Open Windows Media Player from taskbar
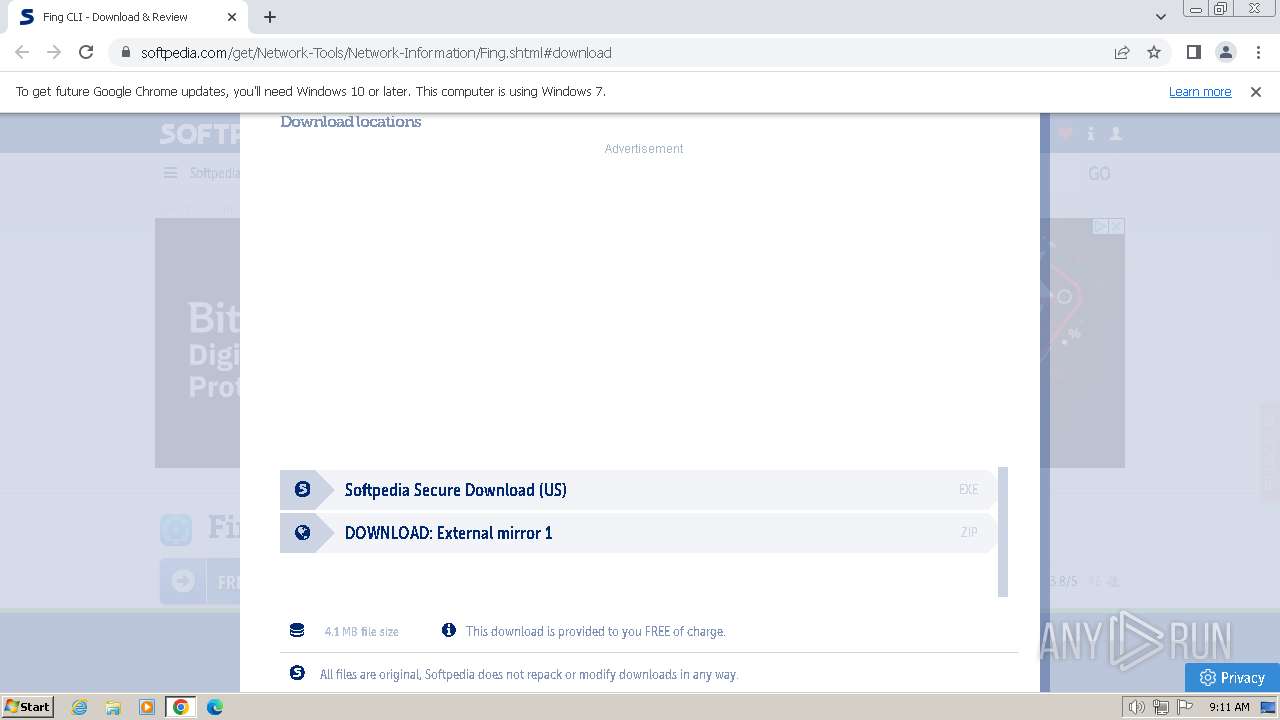The height and width of the screenshot is (720, 1280). (147, 707)
